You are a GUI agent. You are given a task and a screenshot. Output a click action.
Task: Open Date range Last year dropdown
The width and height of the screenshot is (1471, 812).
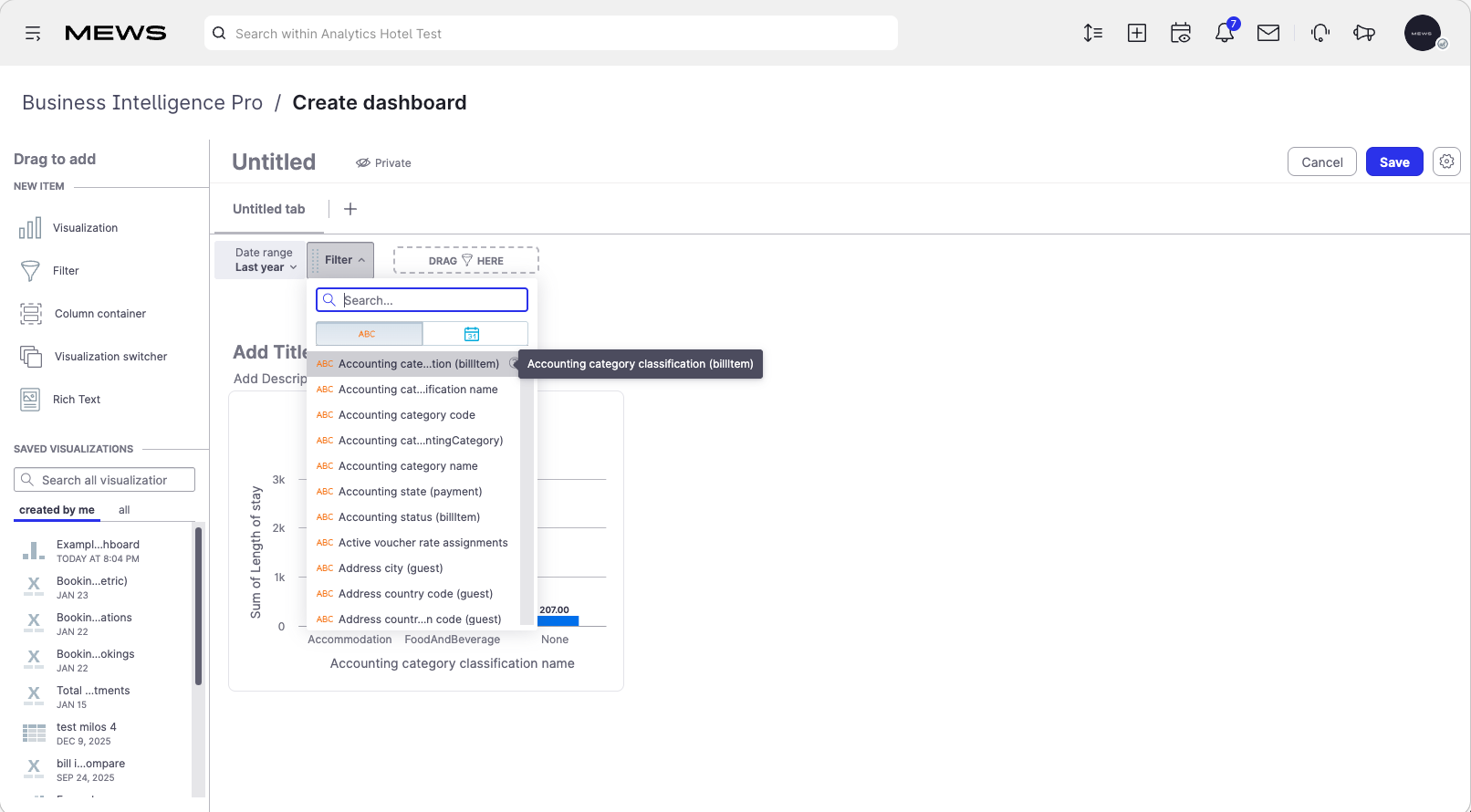point(259,260)
